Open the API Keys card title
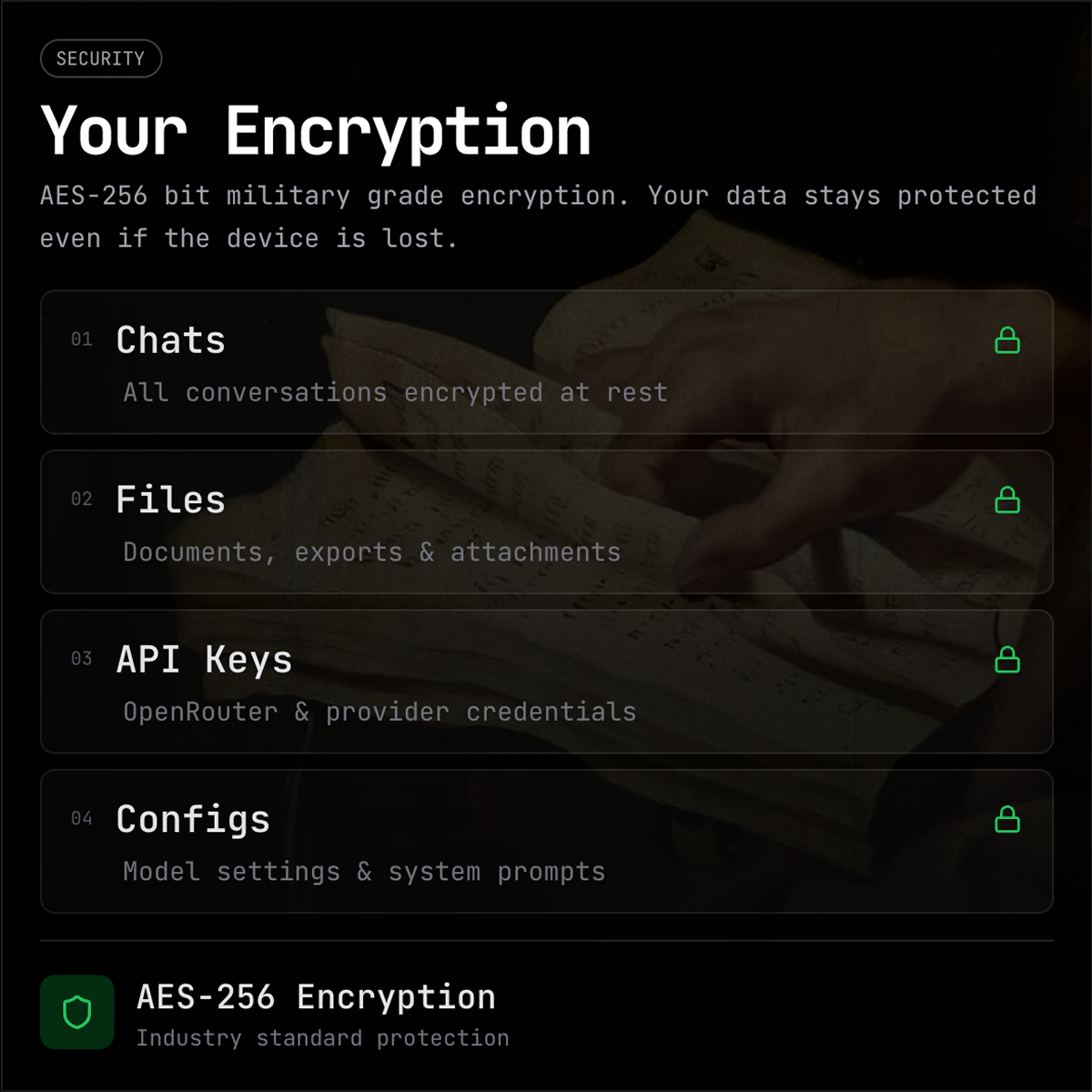Screen dimensions: 1092x1092 tap(205, 660)
